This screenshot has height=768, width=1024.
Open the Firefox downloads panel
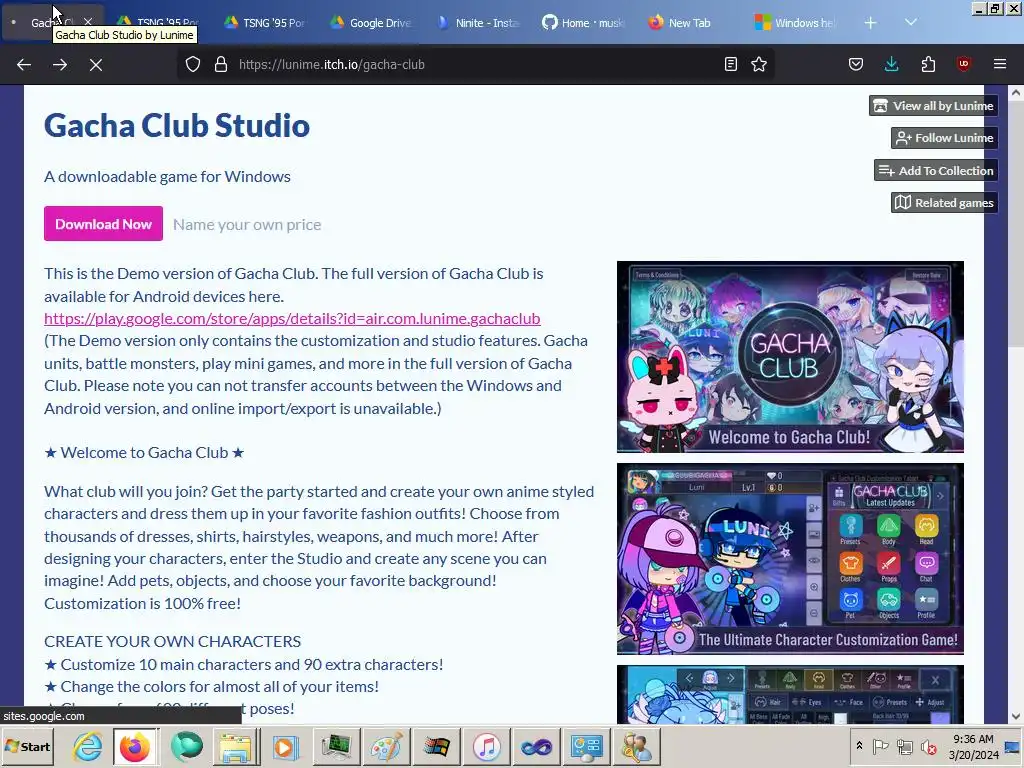pos(891,65)
